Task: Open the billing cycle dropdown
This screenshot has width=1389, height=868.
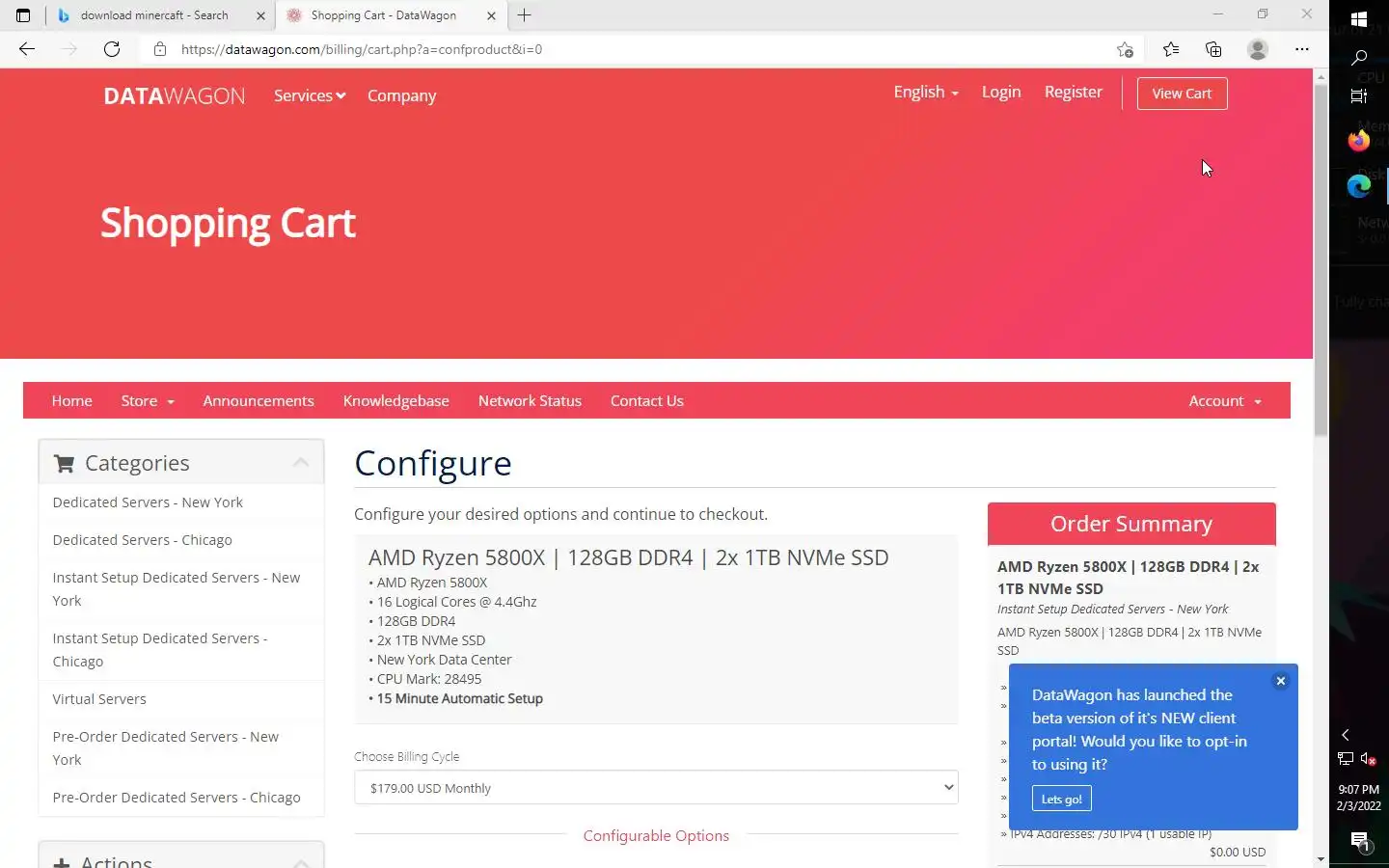Action: click(656, 788)
